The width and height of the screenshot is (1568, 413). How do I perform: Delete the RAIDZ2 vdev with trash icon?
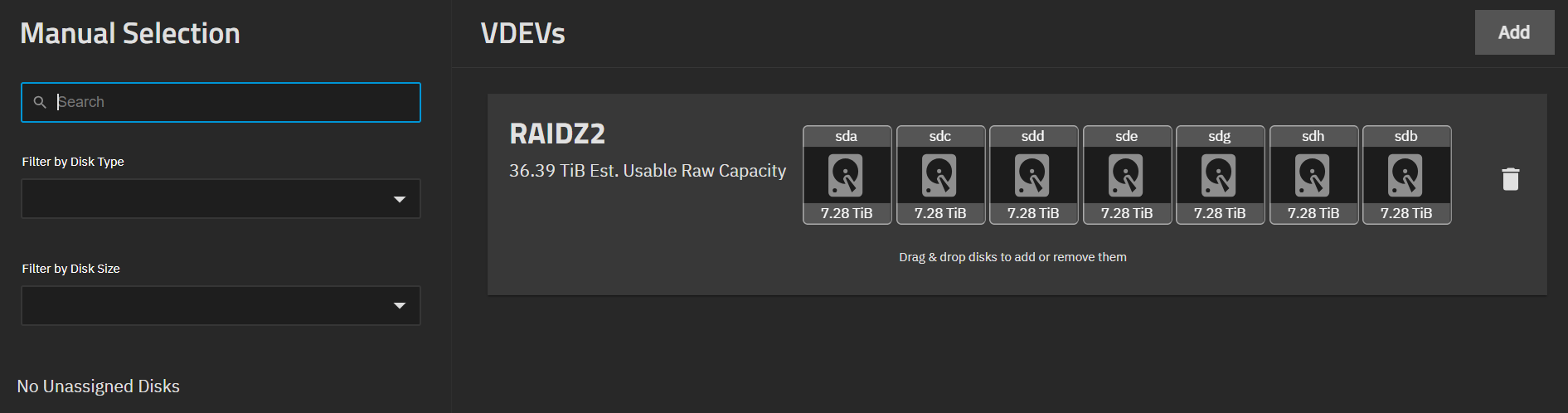(x=1510, y=179)
